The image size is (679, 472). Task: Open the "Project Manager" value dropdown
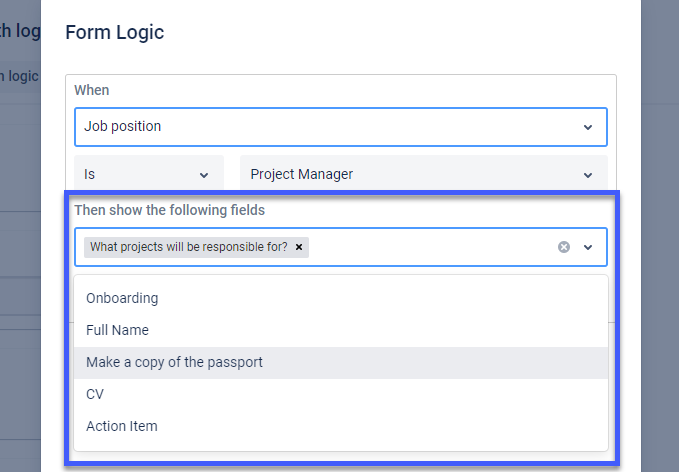pos(410,174)
